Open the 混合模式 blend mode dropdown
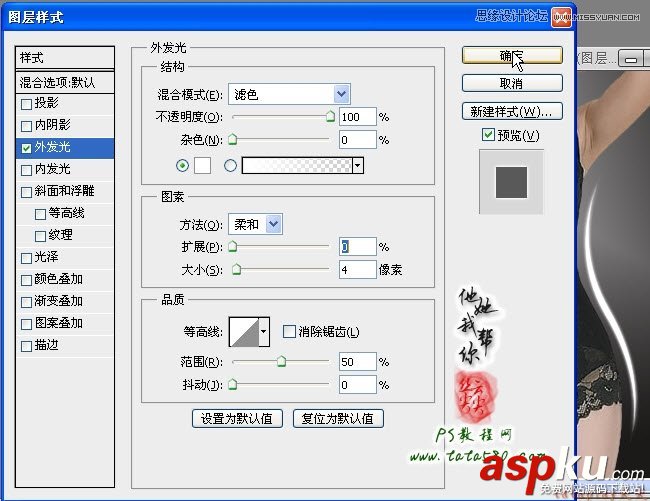The image size is (650, 501). pos(289,94)
